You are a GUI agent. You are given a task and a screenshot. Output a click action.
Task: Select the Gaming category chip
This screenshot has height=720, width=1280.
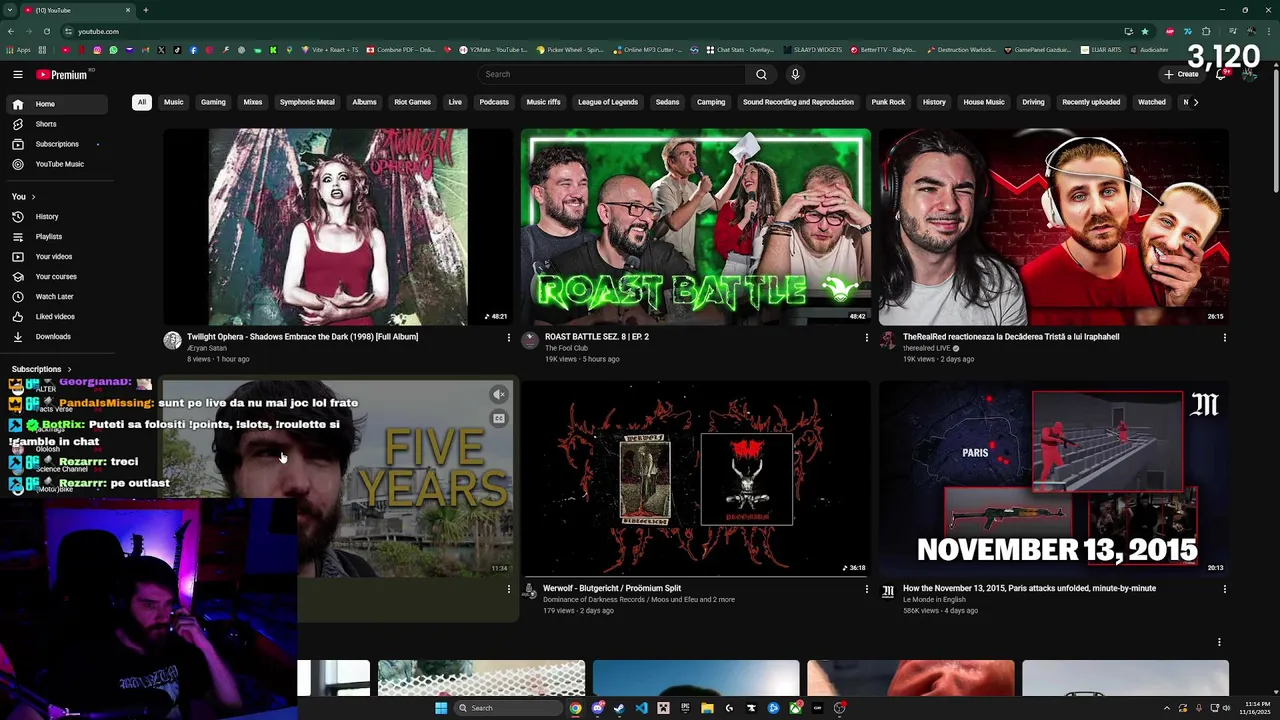click(213, 102)
